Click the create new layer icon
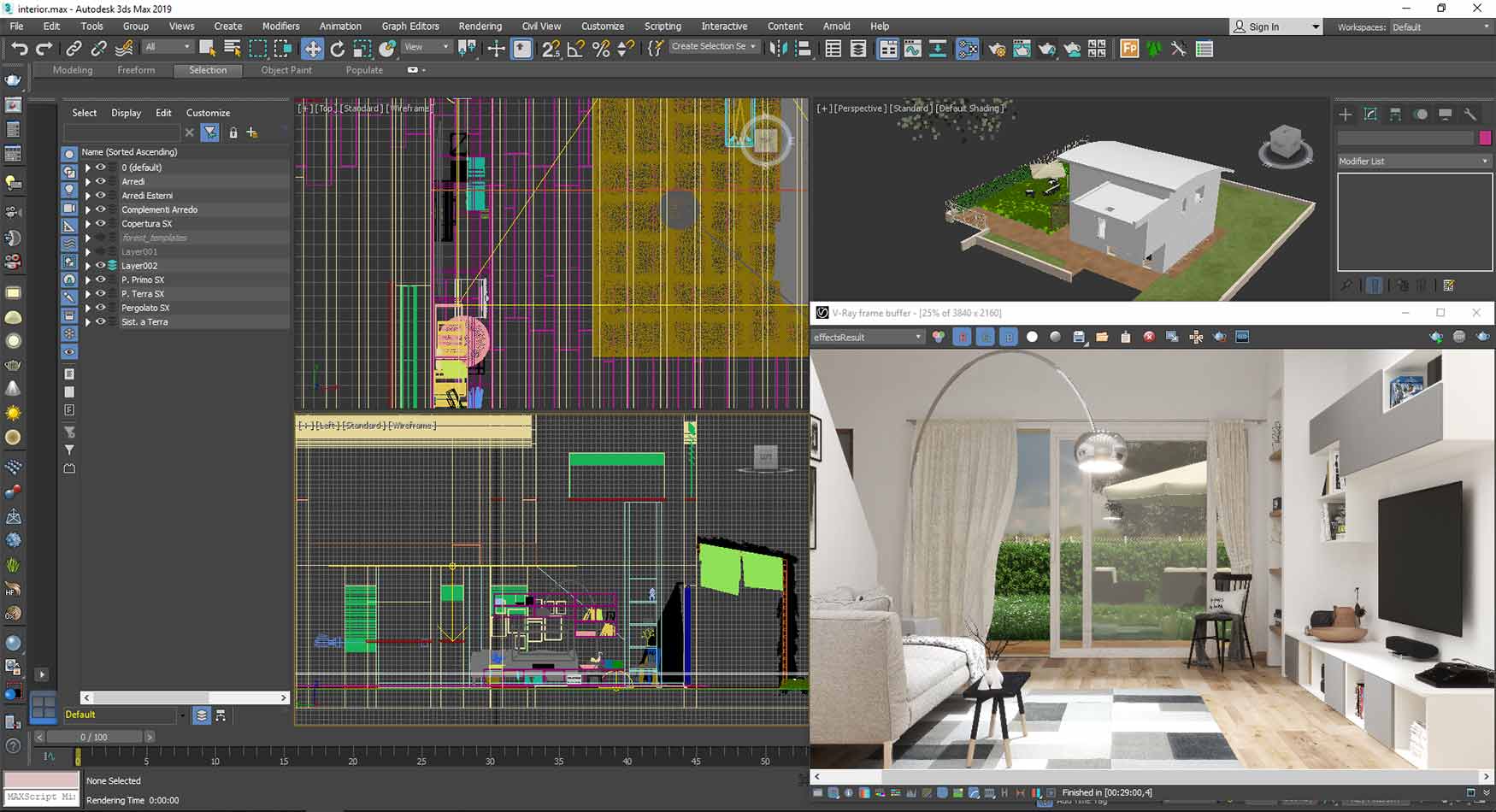 pyautogui.click(x=252, y=132)
